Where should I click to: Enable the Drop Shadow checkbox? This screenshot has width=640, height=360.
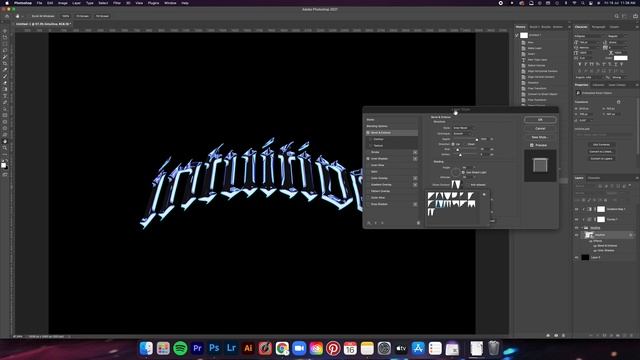click(368, 204)
